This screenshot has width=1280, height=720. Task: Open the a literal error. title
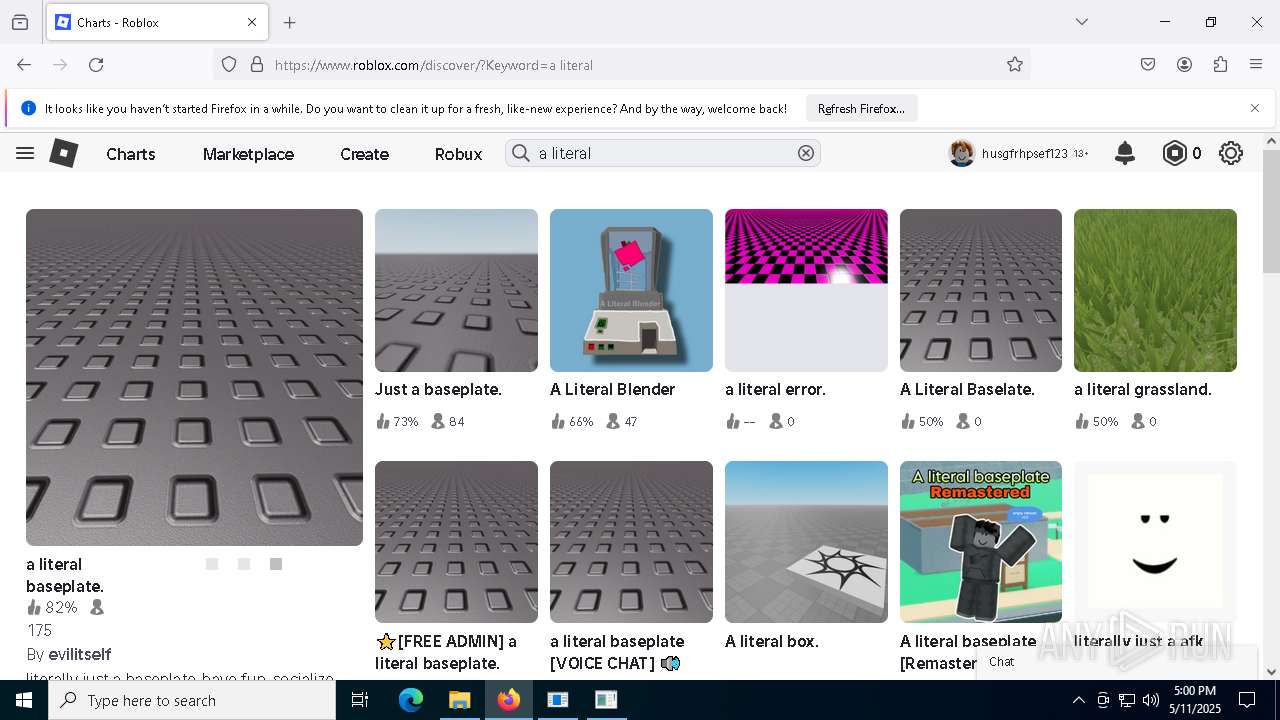pos(775,389)
